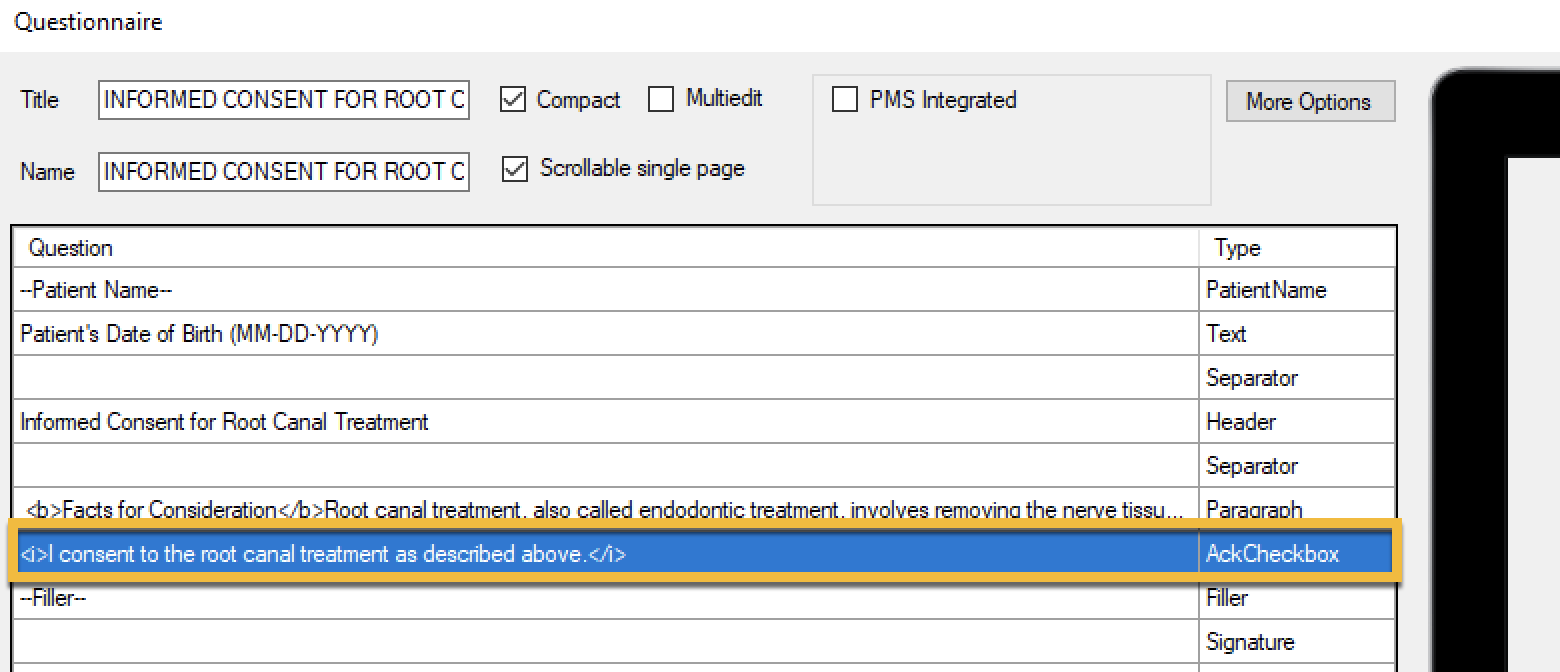Select the Facts for Consideration paragraph row

click(x=705, y=509)
